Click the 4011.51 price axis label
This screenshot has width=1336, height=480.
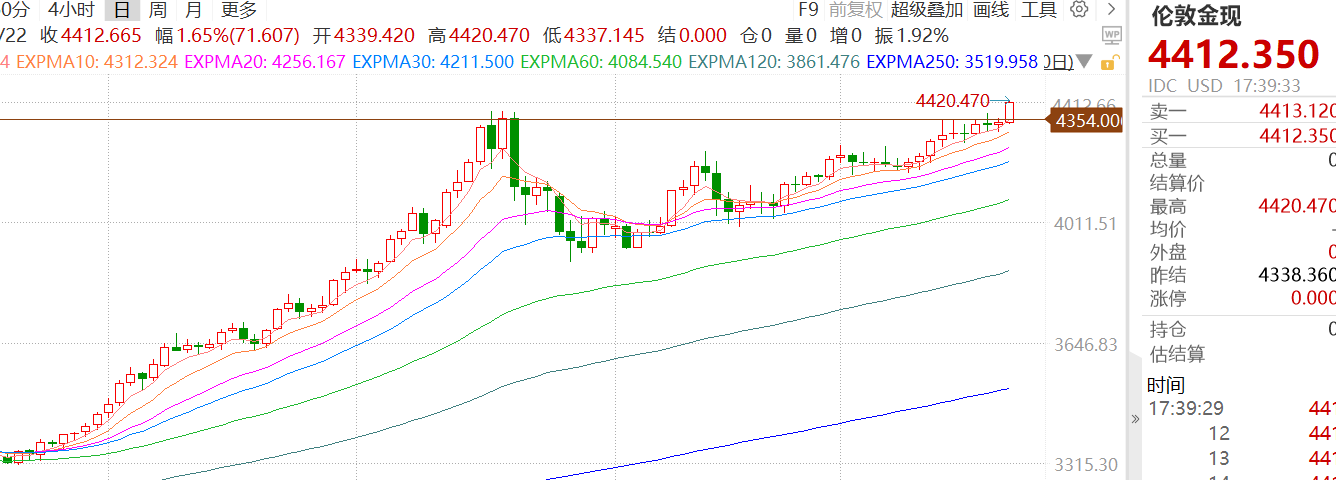coord(1085,224)
